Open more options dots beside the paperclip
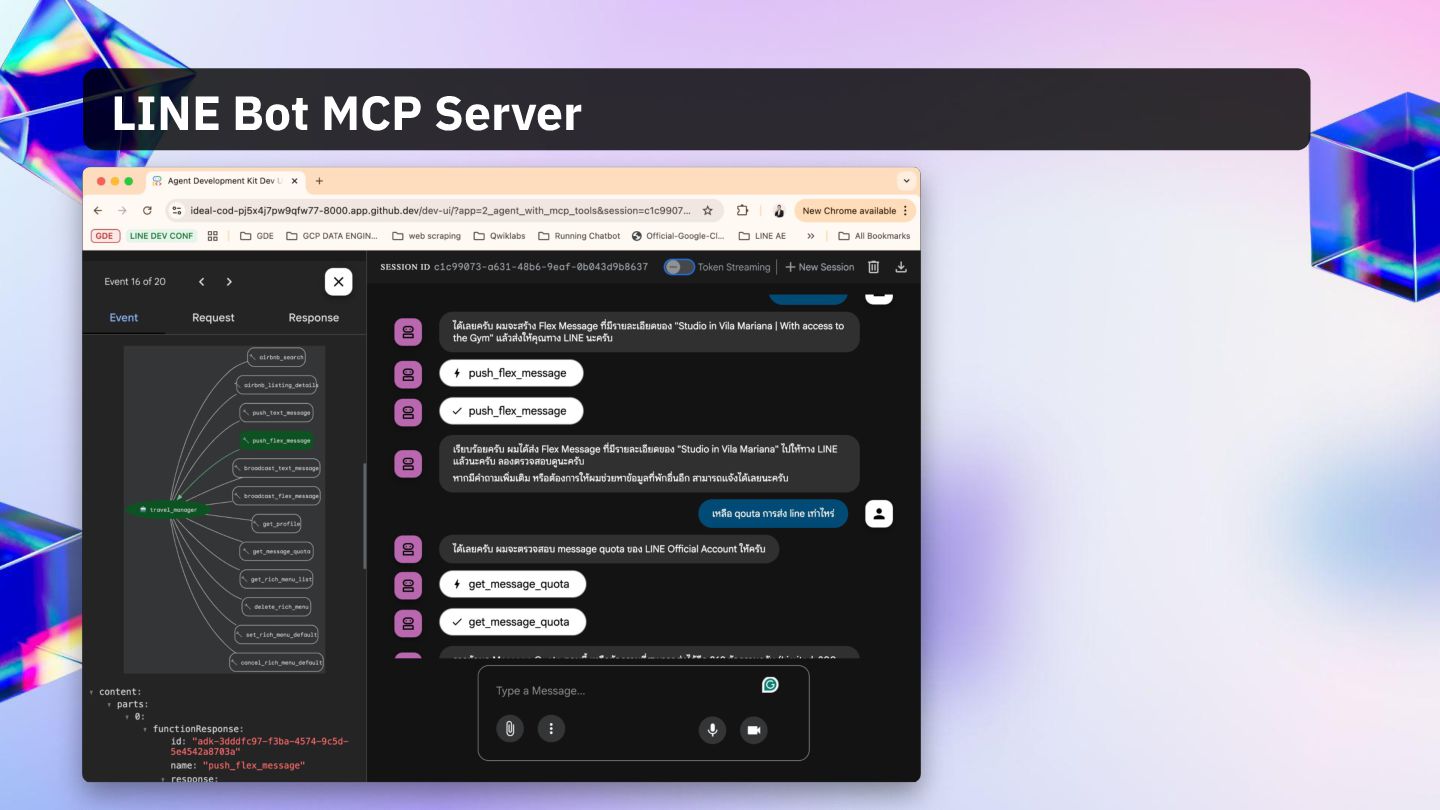This screenshot has height=810, width=1440. coord(551,729)
